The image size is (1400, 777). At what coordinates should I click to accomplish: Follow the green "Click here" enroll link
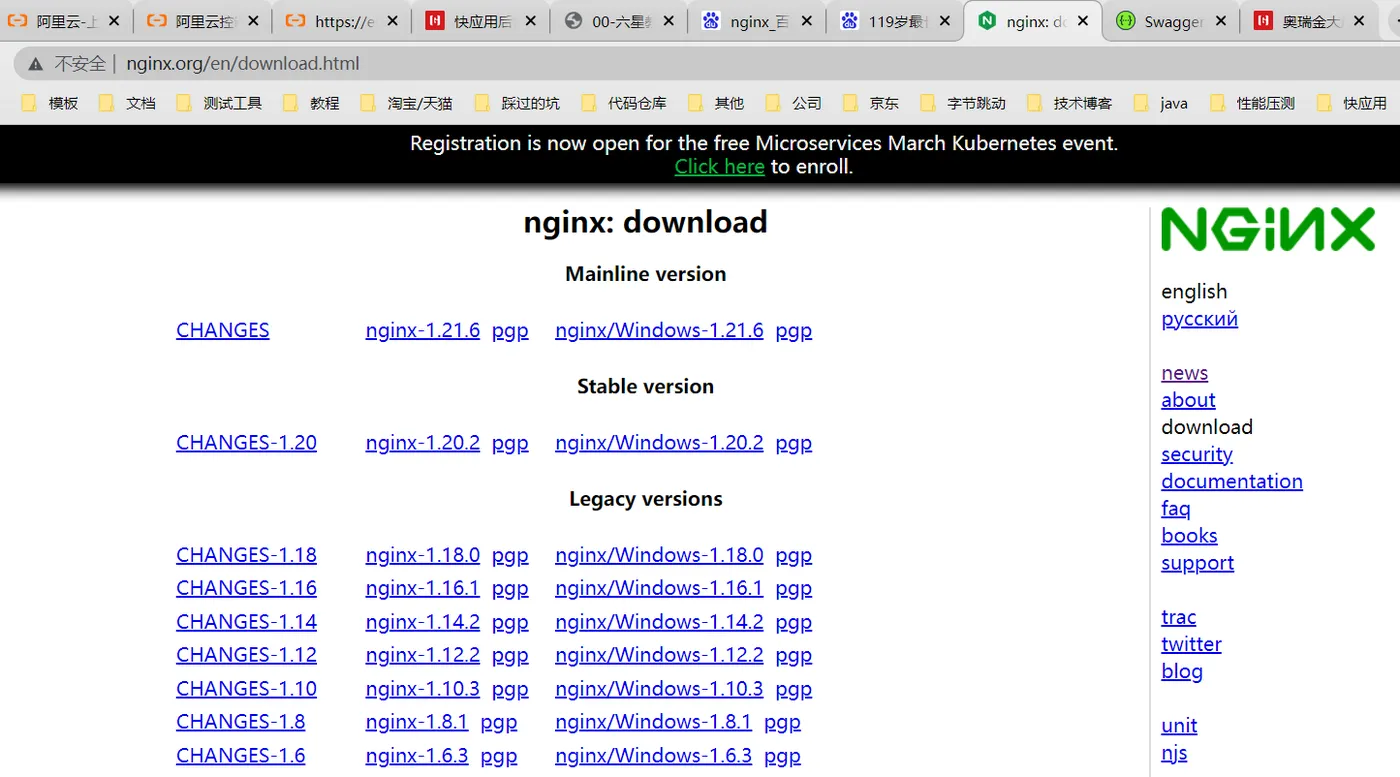pos(719,167)
